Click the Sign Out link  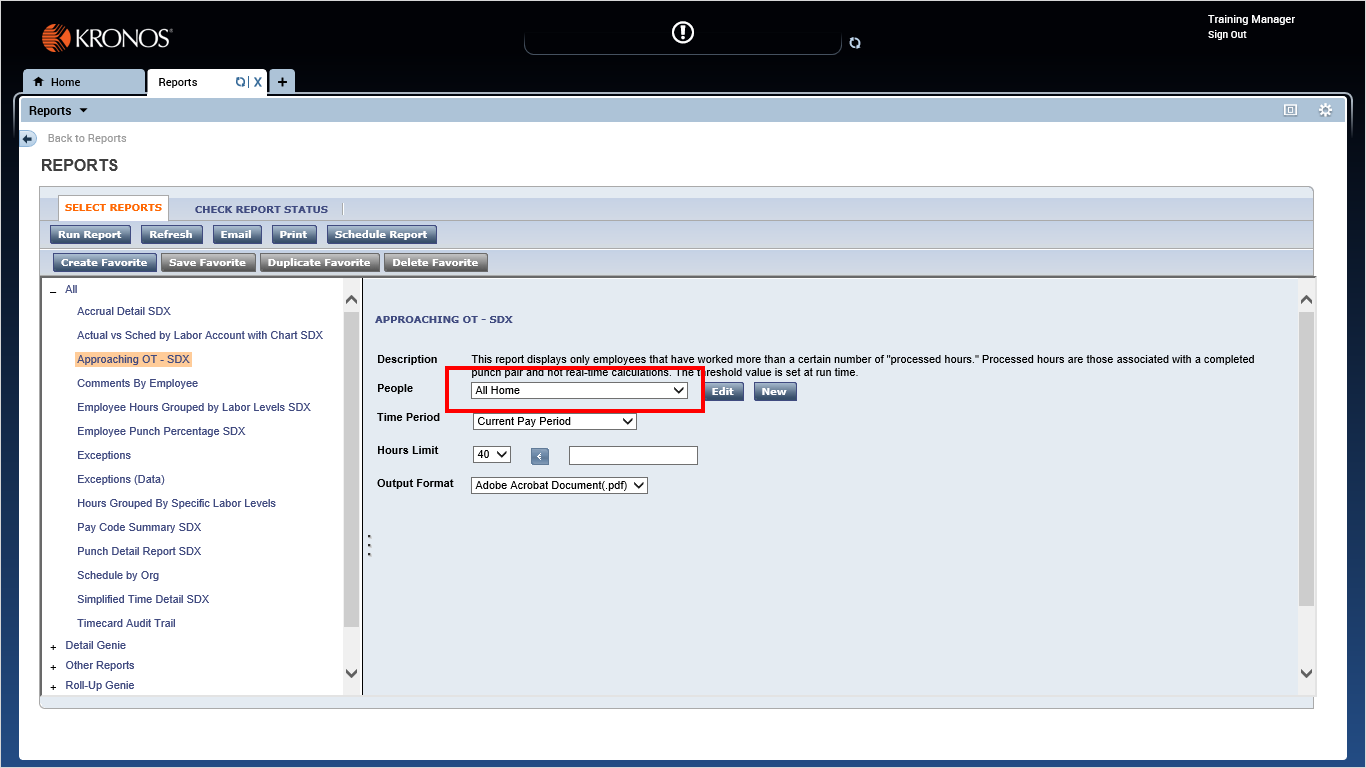click(1226, 34)
